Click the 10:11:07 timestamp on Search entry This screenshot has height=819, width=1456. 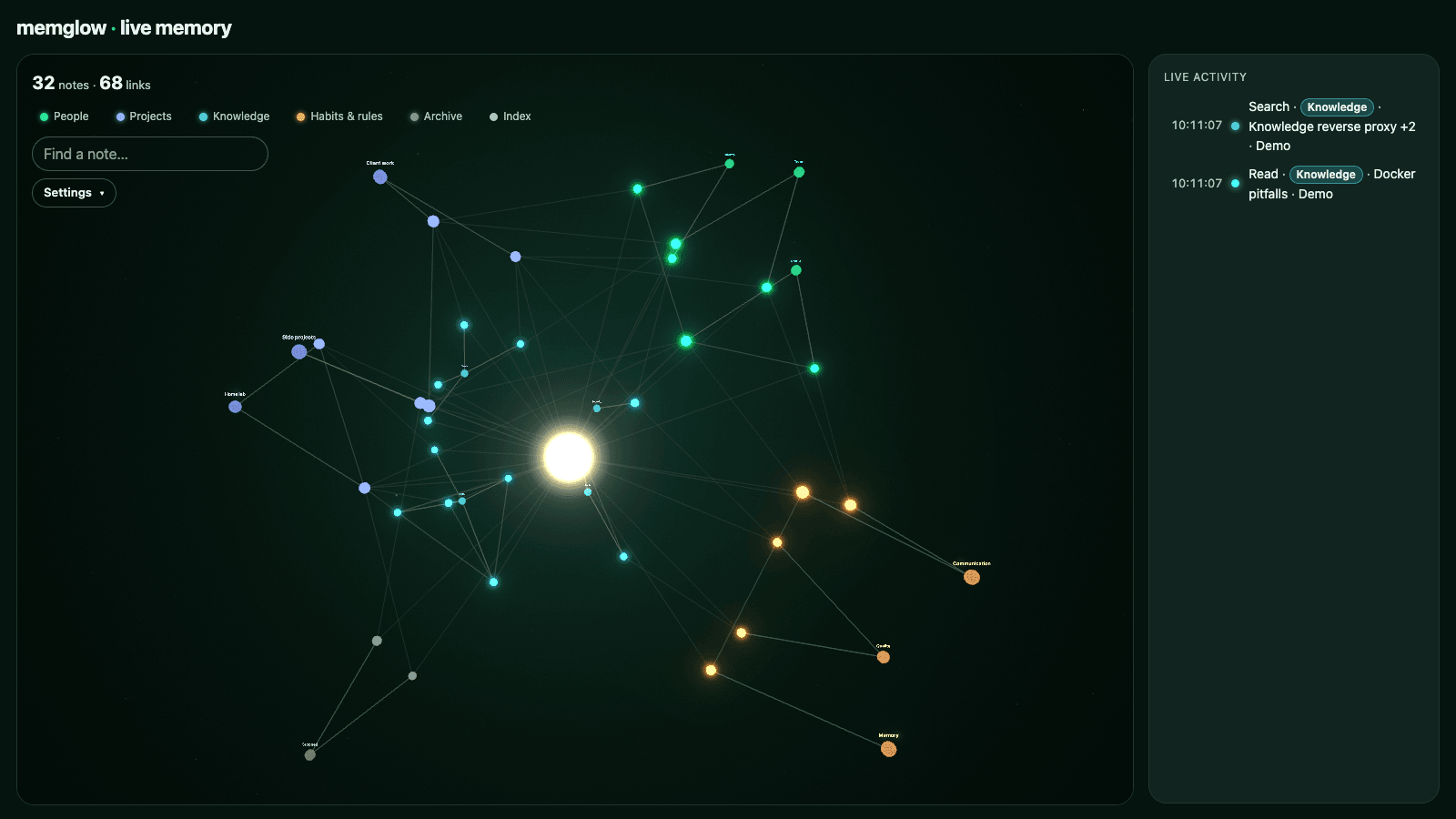[1197, 126]
